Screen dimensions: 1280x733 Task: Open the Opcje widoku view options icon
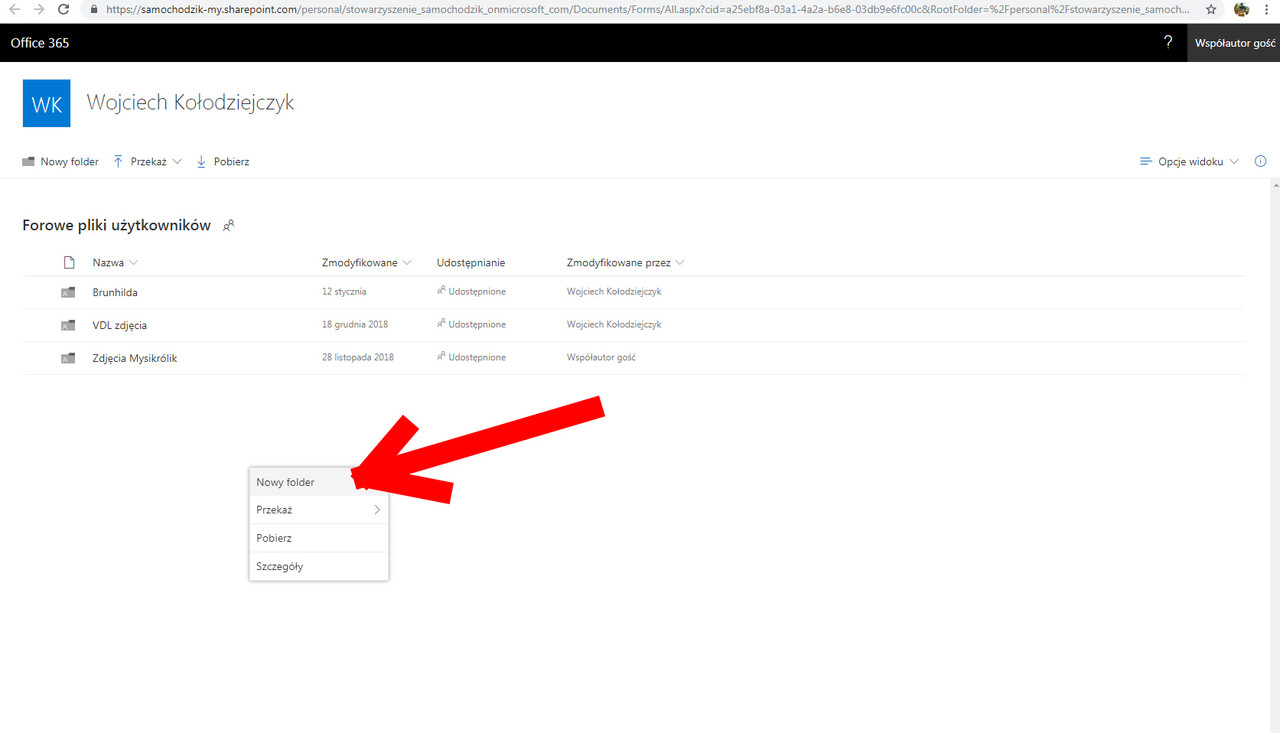1147,161
